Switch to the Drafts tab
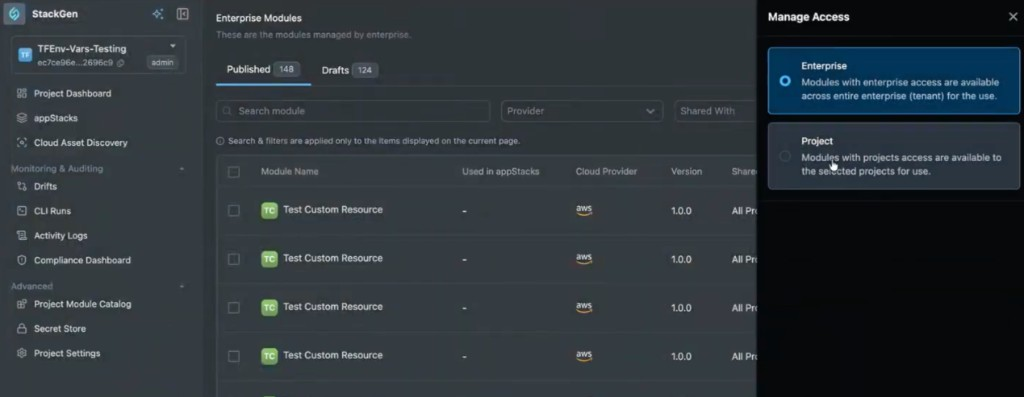The image size is (1024, 397). tap(349, 70)
